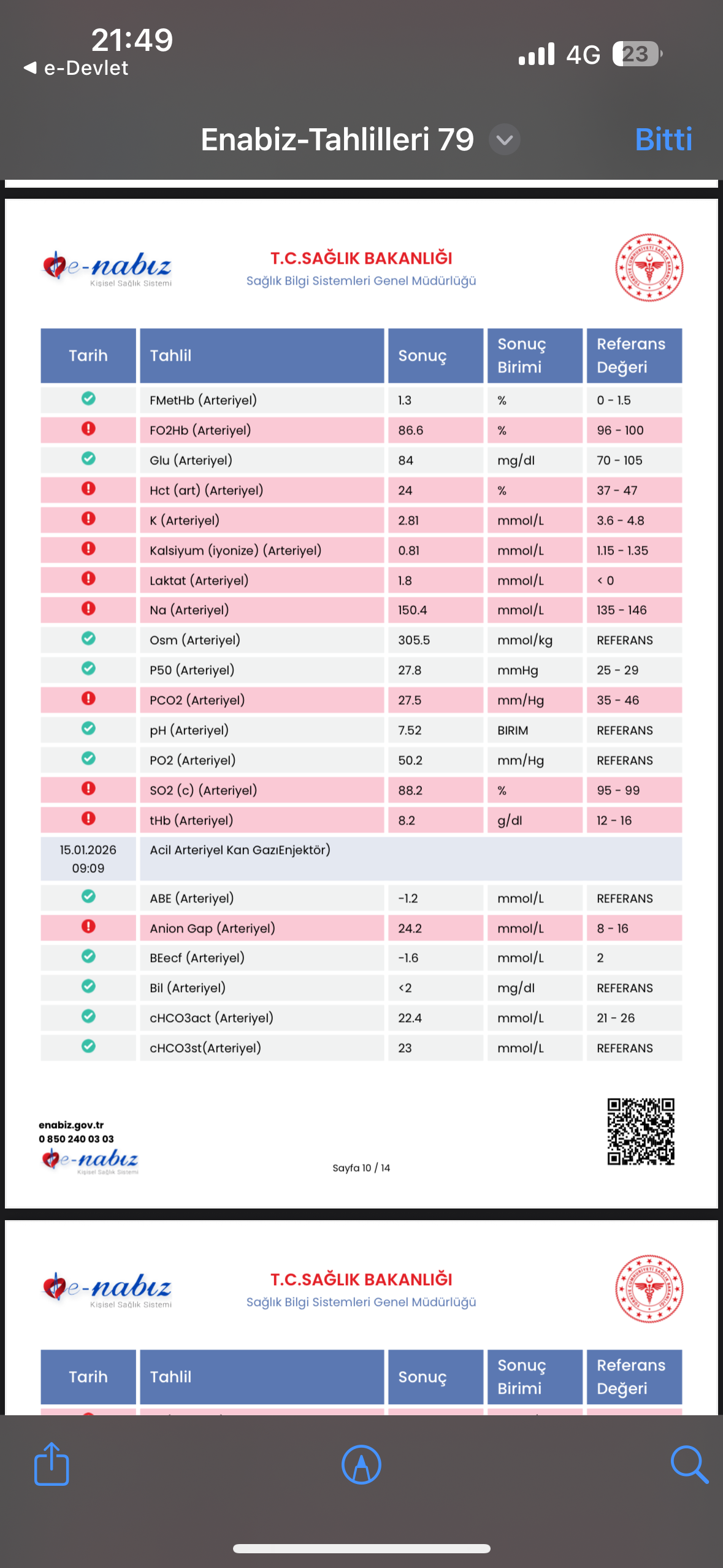Tap the Ministry of Health red seal
The image size is (723, 1568).
(649, 267)
